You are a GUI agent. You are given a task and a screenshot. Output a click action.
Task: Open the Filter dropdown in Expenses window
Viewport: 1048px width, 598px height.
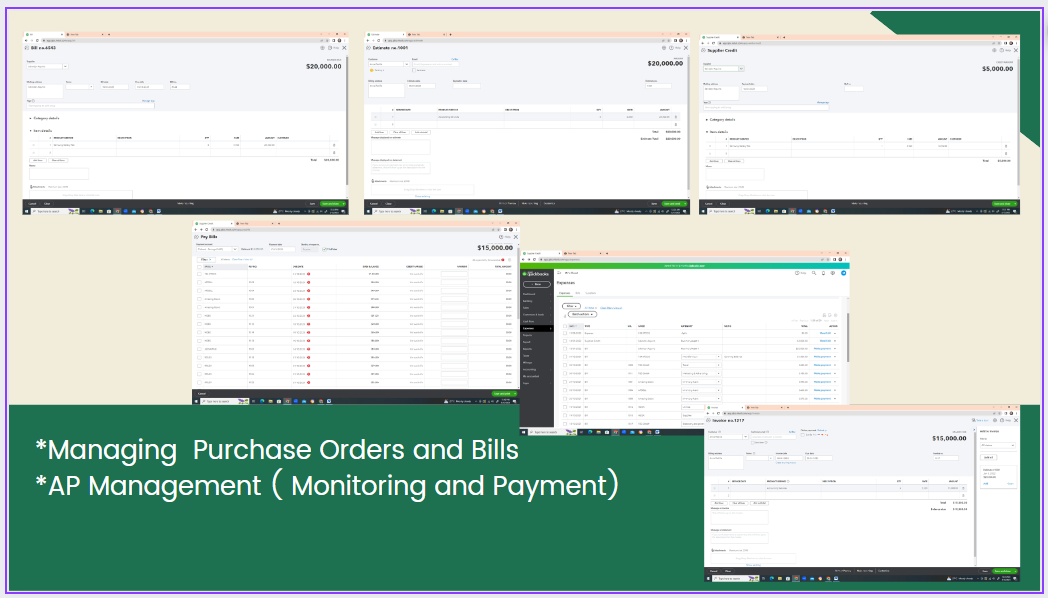tap(570, 306)
